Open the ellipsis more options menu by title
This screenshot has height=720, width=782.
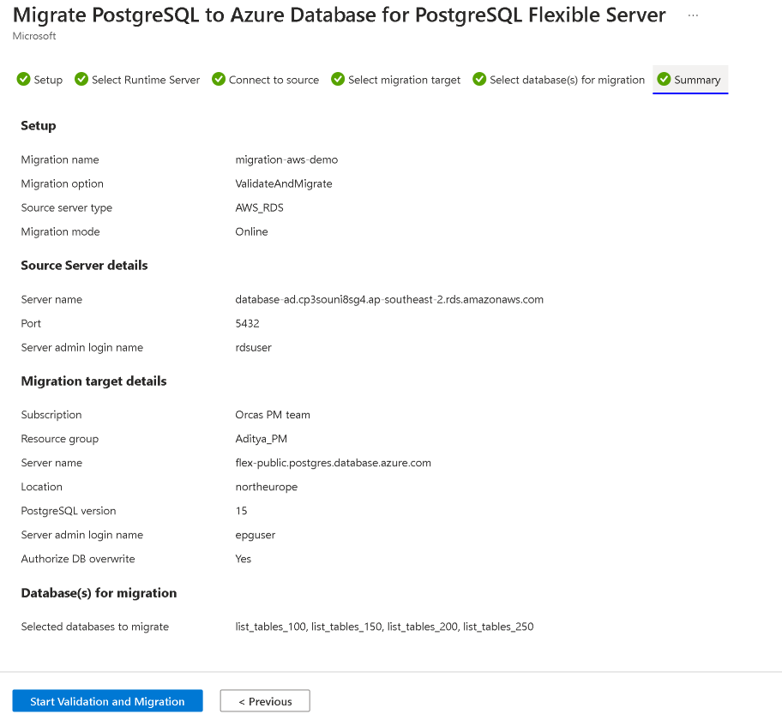tap(693, 15)
